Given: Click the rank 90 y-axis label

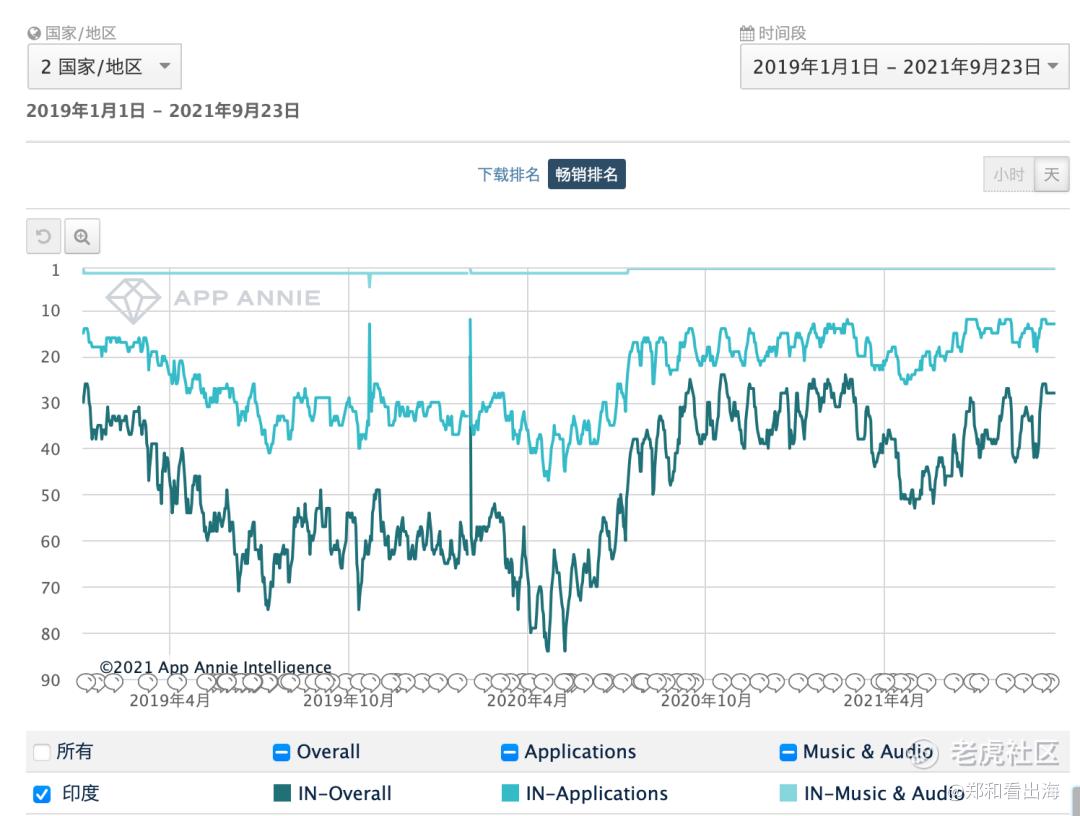Looking at the screenshot, I should coord(50,680).
